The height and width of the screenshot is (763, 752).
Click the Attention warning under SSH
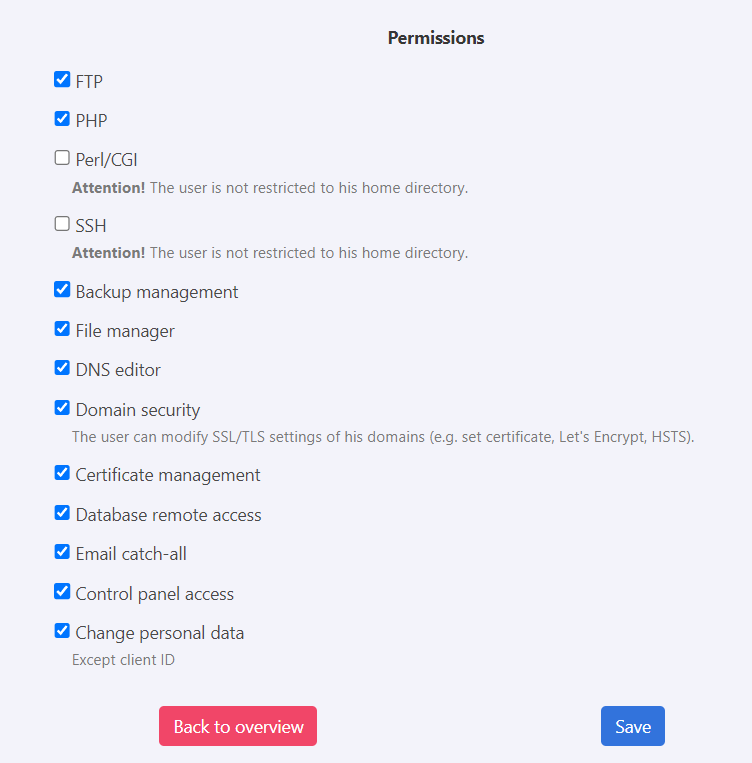270,253
